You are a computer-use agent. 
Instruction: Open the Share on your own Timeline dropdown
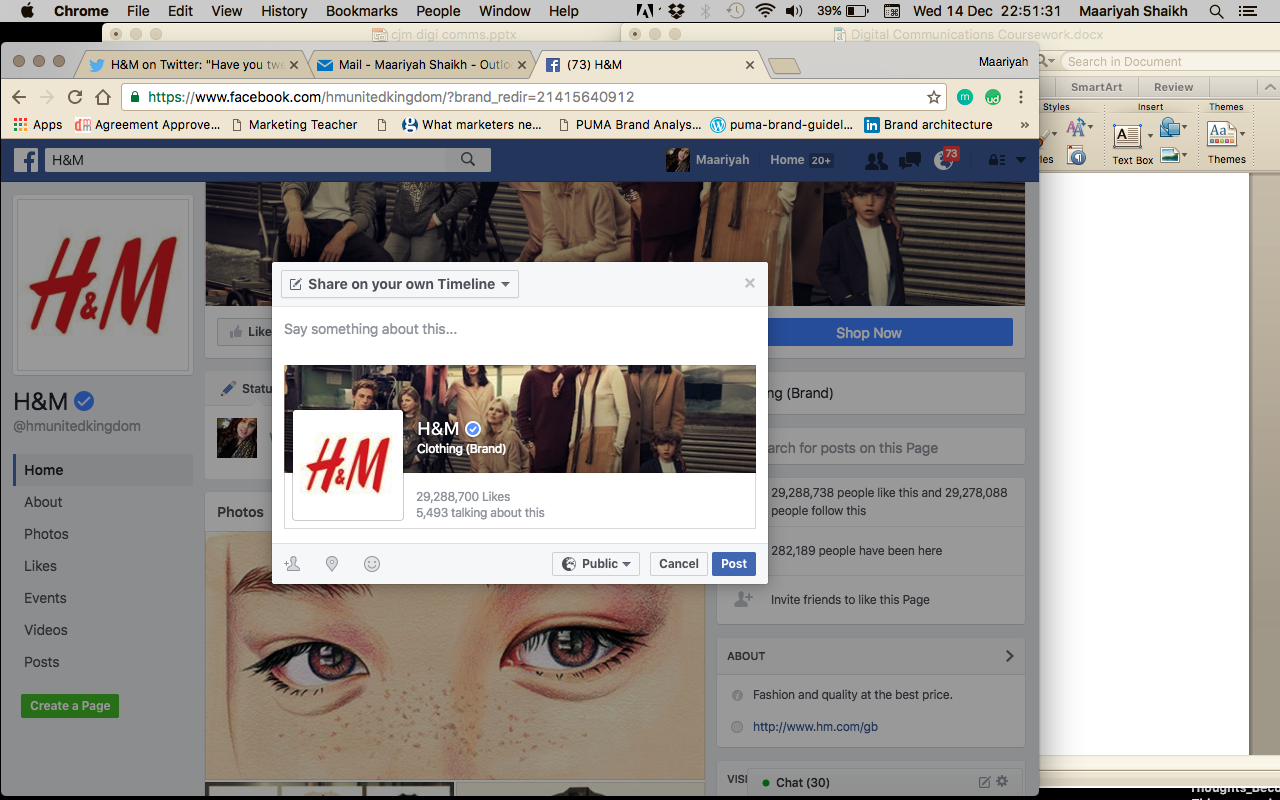coord(400,284)
